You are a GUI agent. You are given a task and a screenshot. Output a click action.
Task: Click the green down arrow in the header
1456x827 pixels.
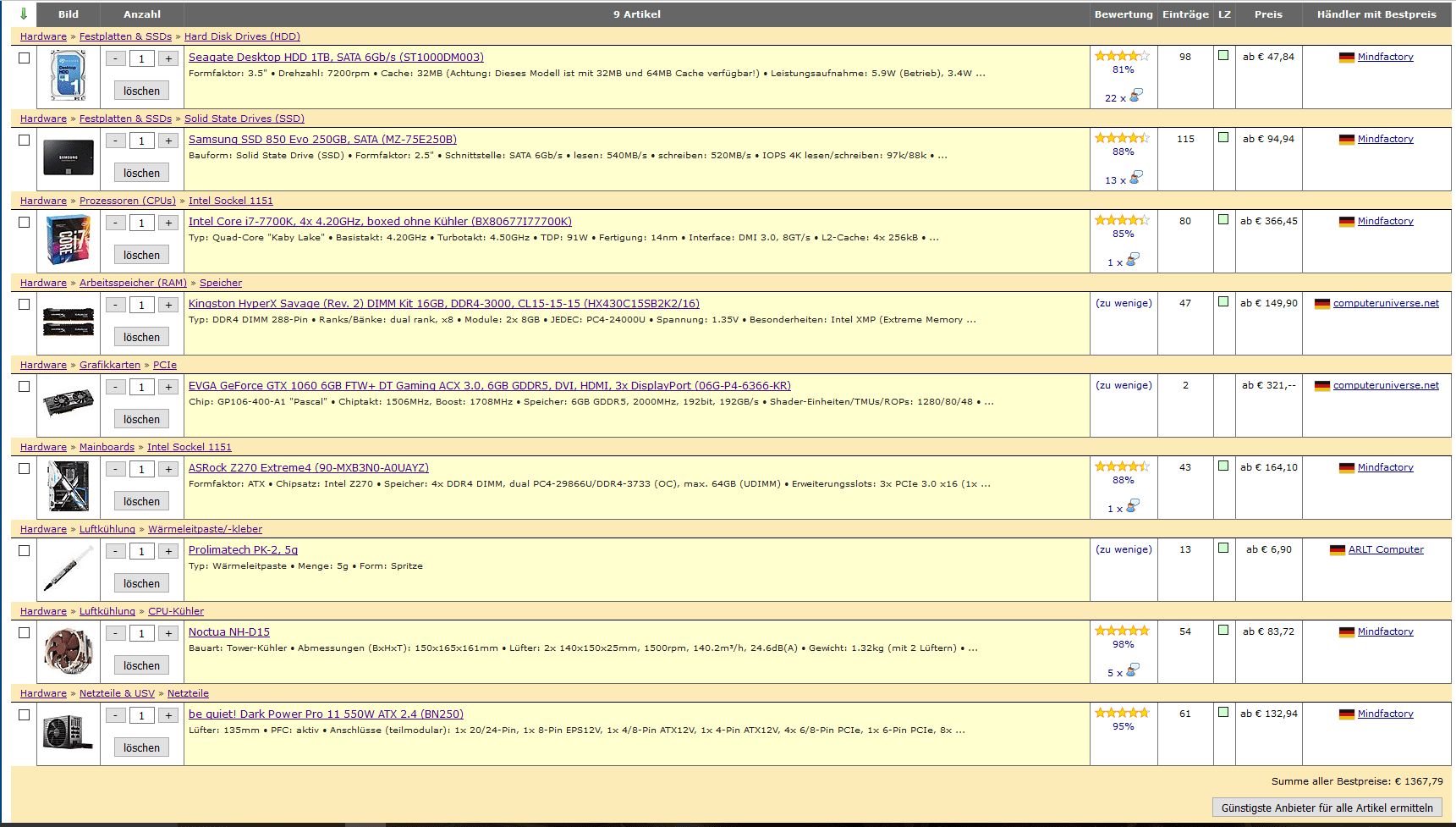[24, 14]
